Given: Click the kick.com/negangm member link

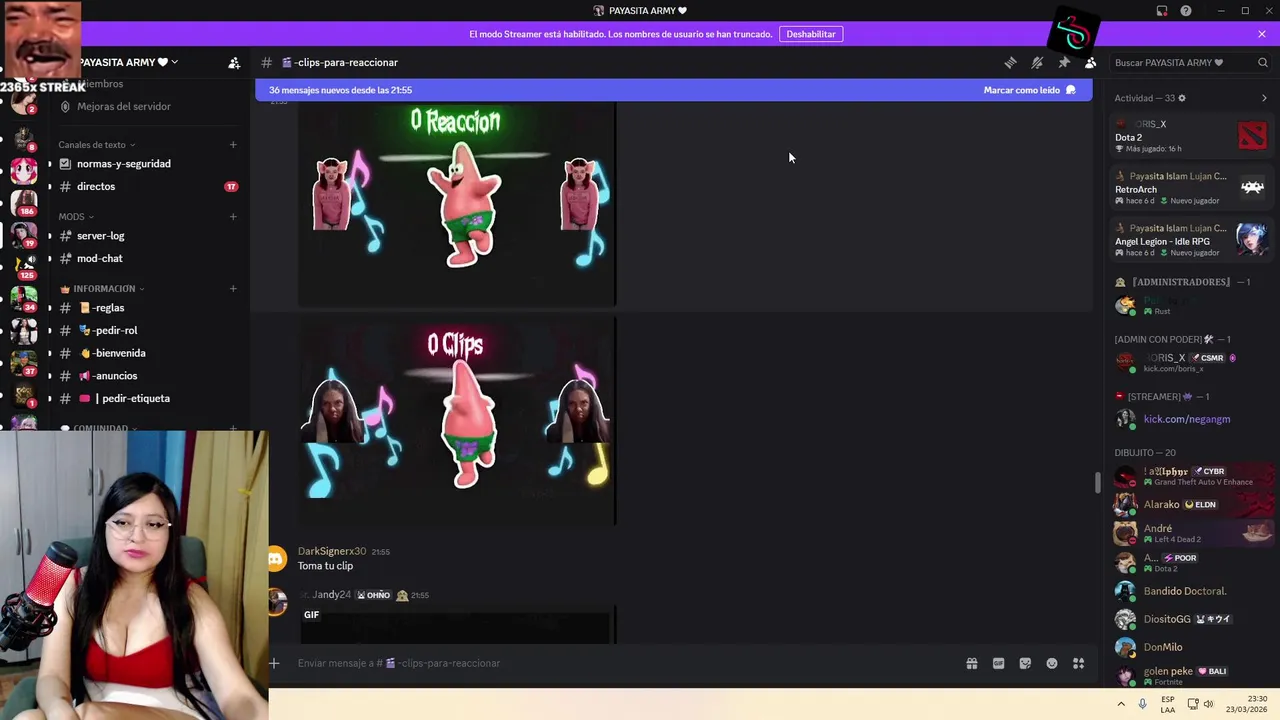Looking at the screenshot, I should (1187, 419).
